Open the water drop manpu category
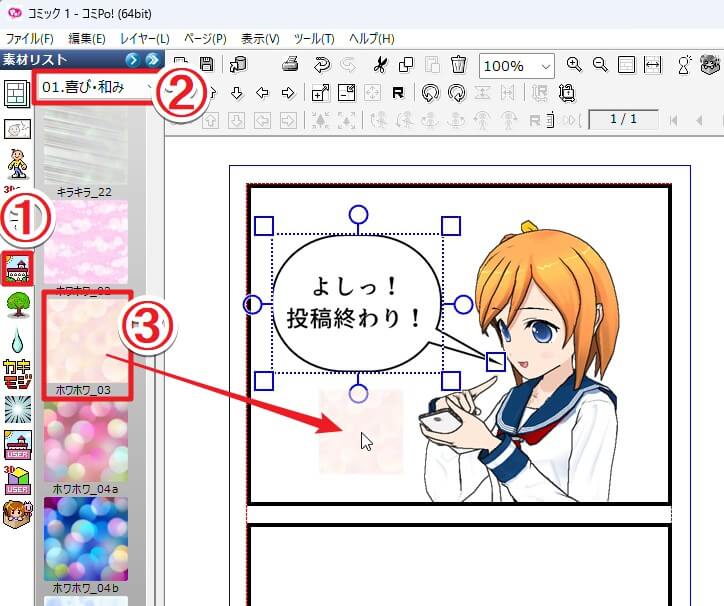This screenshot has height=606, width=724. (18, 340)
